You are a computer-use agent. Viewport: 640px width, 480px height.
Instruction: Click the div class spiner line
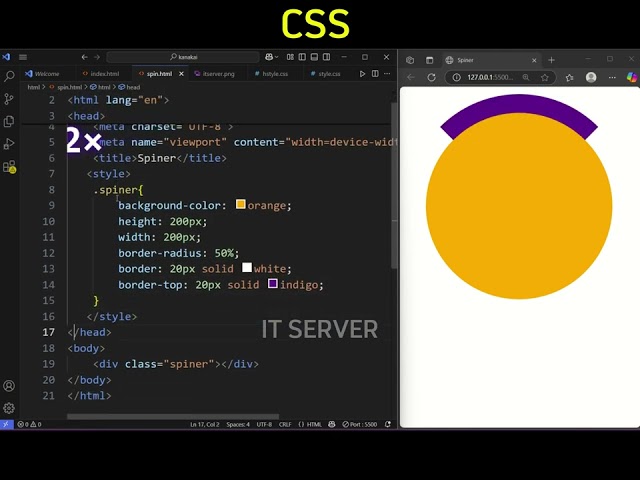(x=176, y=364)
